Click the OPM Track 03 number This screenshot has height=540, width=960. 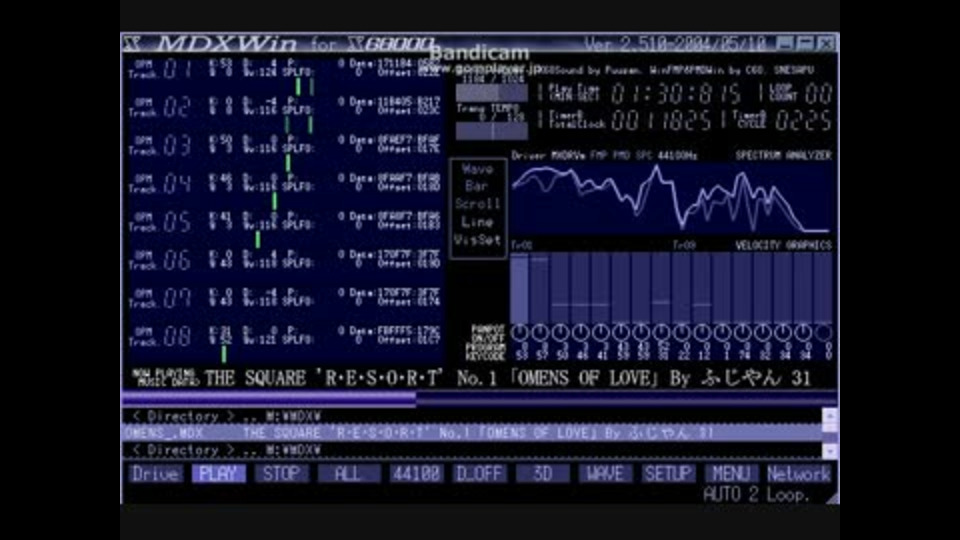tap(178, 145)
